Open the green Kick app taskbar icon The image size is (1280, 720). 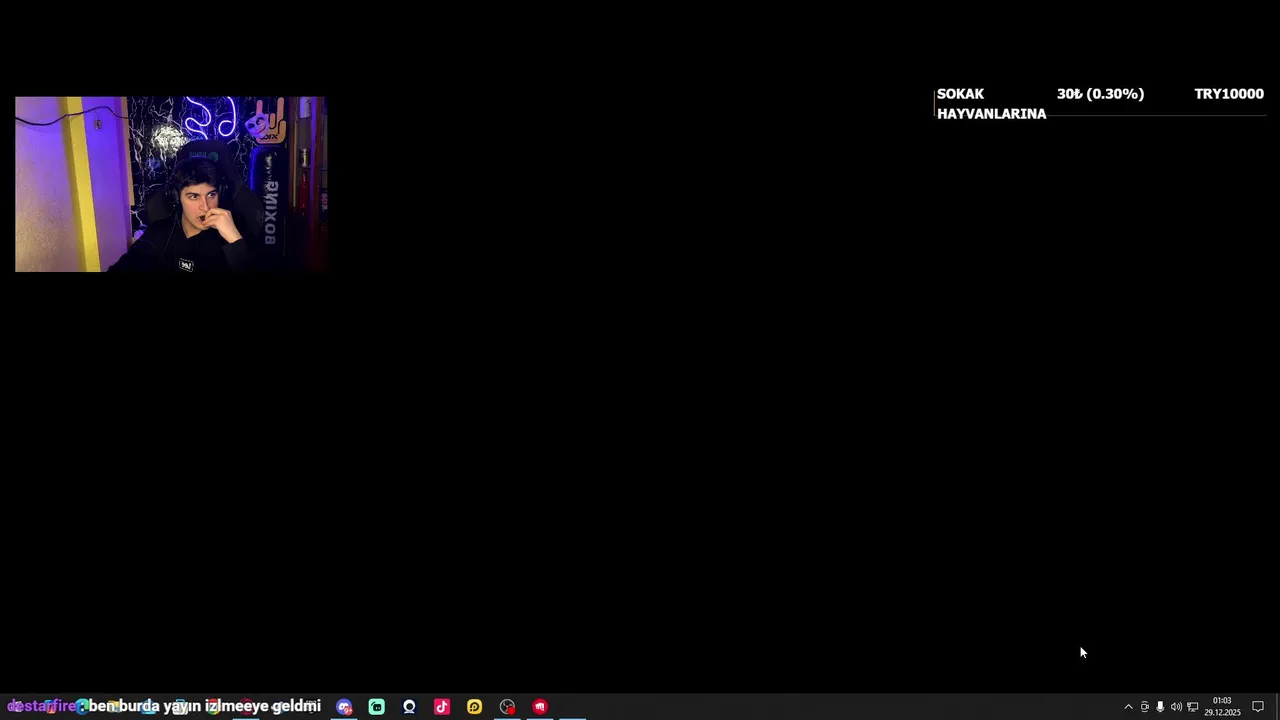377,707
